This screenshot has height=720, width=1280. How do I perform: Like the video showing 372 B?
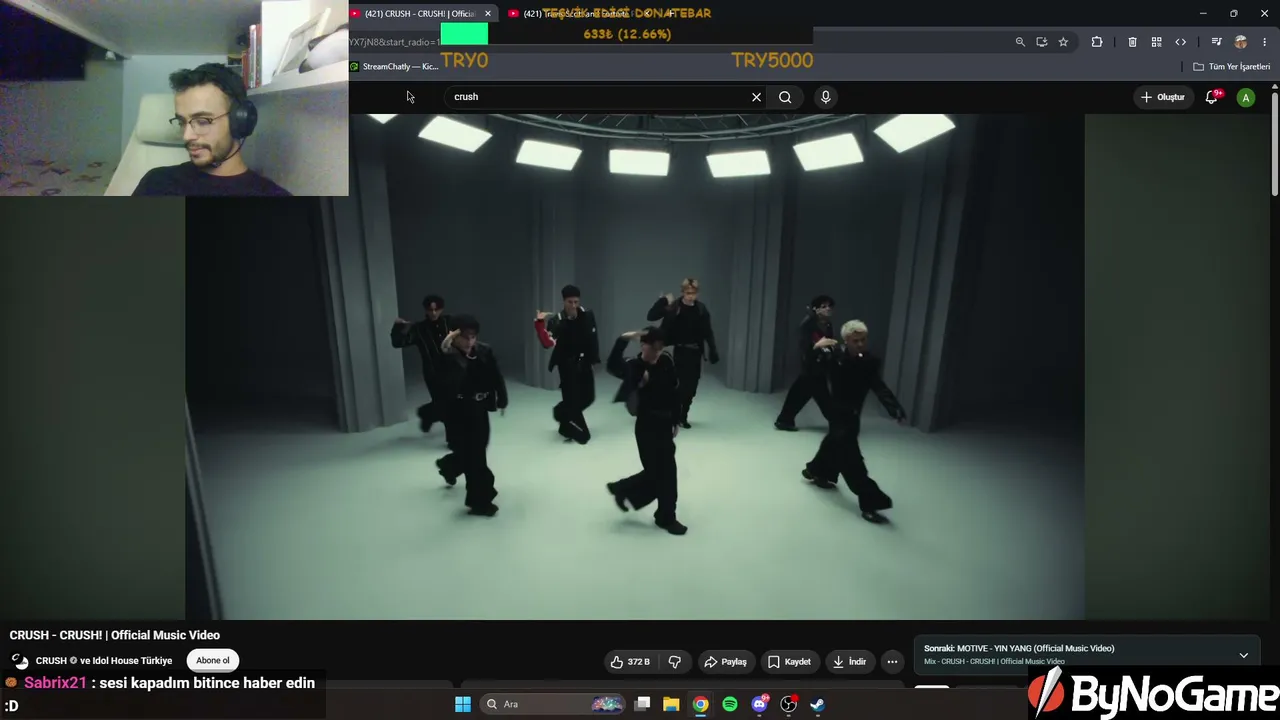coord(630,661)
